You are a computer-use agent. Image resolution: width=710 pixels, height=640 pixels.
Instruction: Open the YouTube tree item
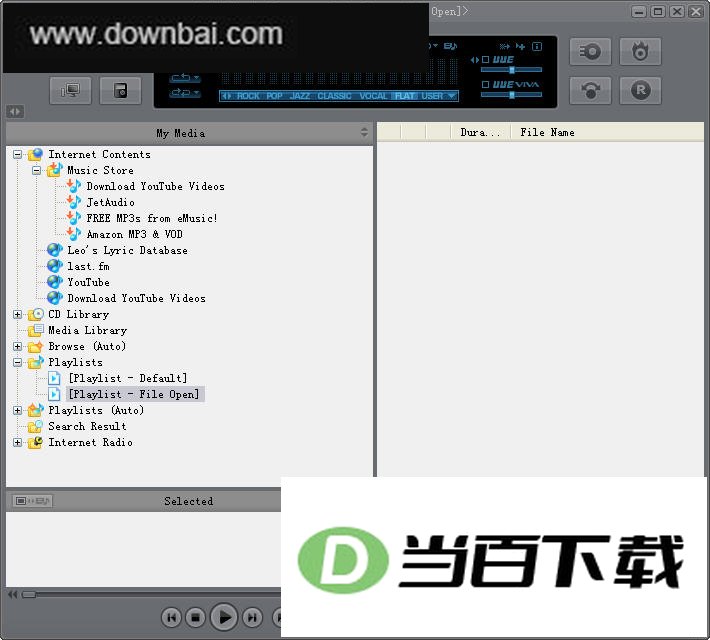point(88,282)
